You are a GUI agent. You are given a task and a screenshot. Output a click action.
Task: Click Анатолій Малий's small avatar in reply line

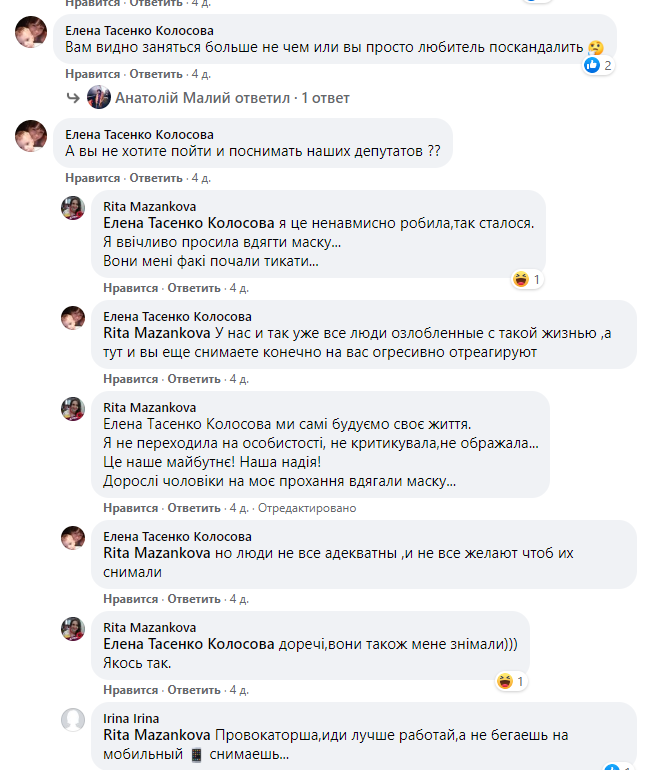point(98,98)
